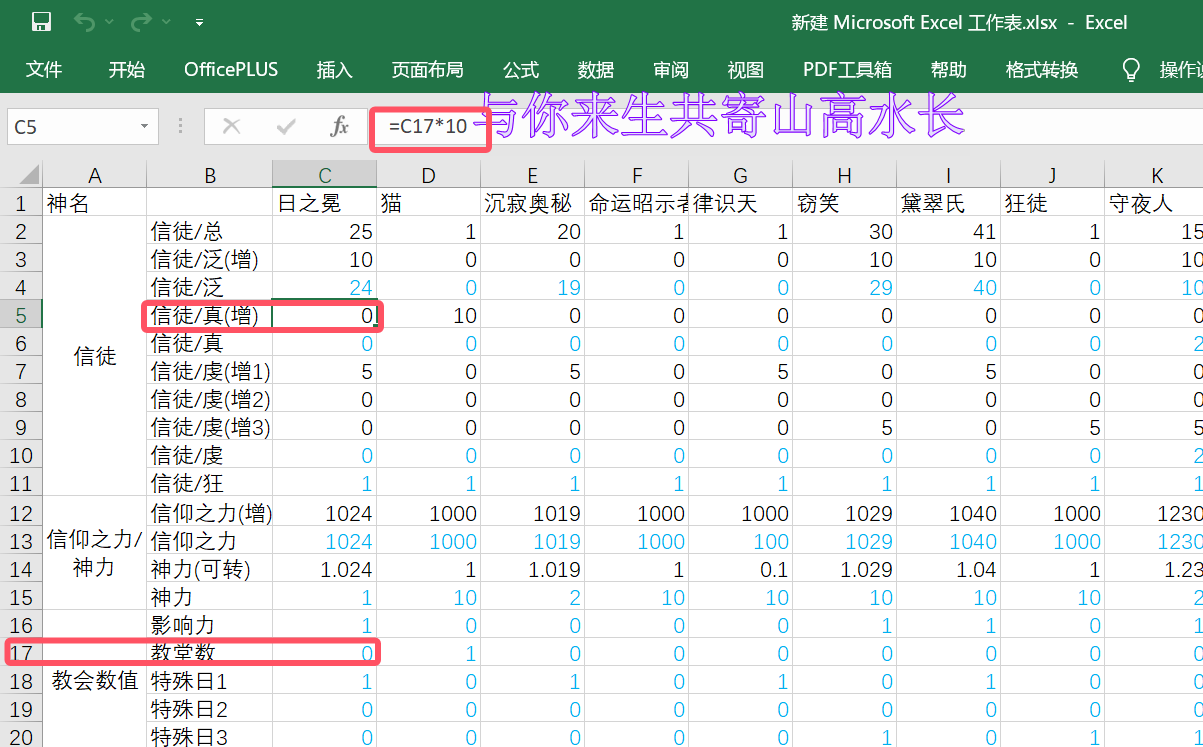The width and height of the screenshot is (1203, 747).
Task: Open Customize Quick Access Toolbar dropdown
Action: (200, 22)
